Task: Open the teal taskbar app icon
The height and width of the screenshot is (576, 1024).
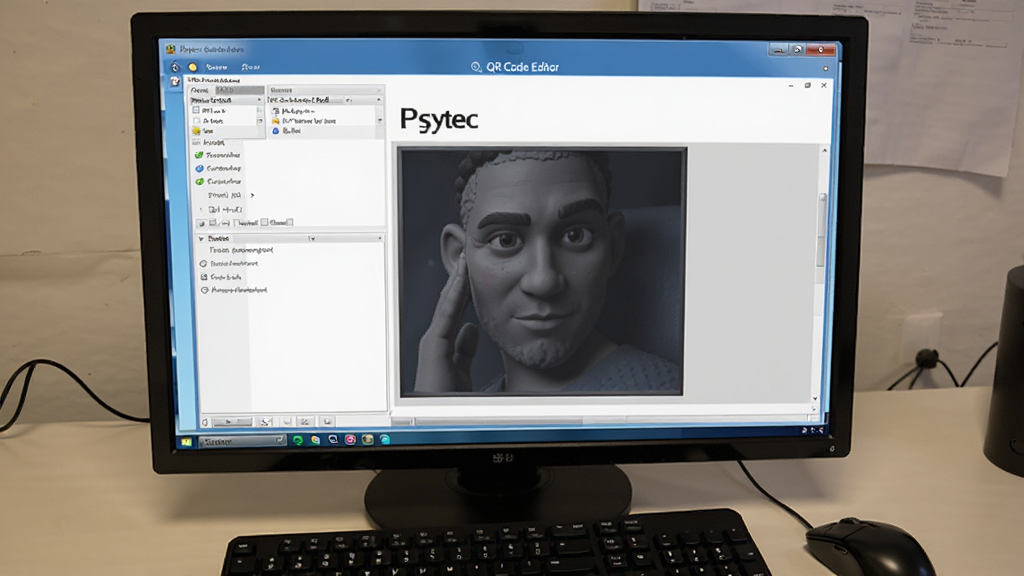Action: click(385, 440)
